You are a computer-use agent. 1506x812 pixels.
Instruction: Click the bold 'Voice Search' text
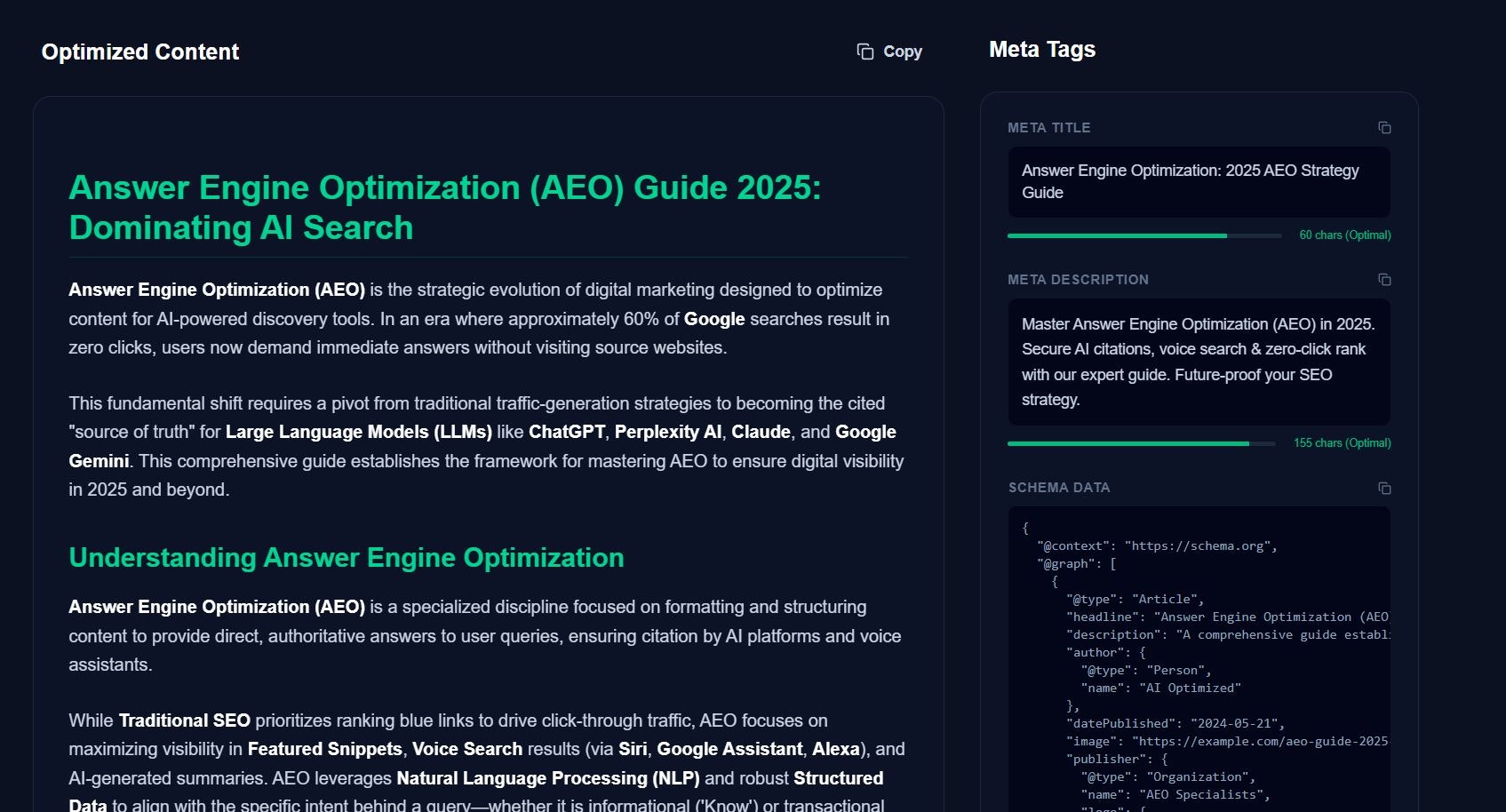467,749
